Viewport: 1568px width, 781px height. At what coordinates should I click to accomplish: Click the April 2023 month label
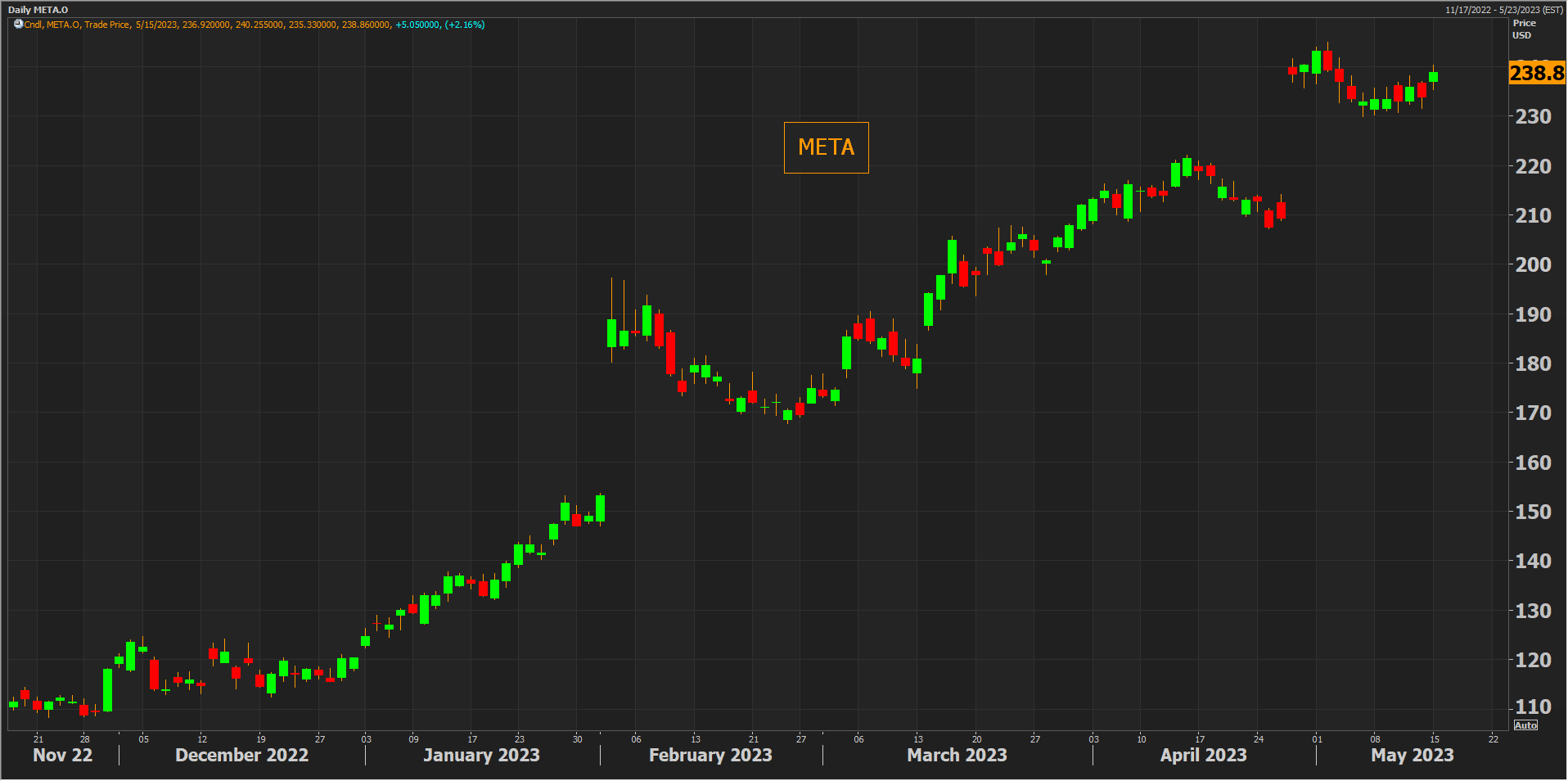pyautogui.click(x=1203, y=755)
